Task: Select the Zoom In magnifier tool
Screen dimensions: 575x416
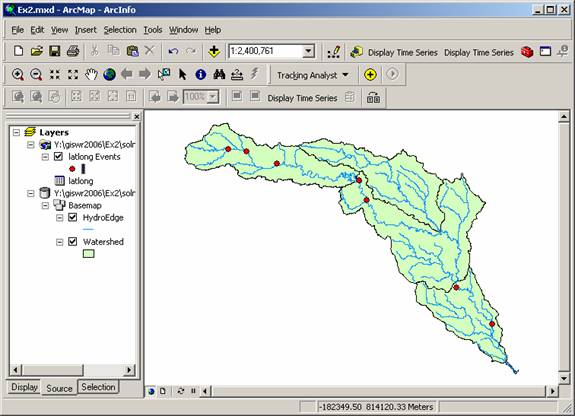Action: pos(18,74)
